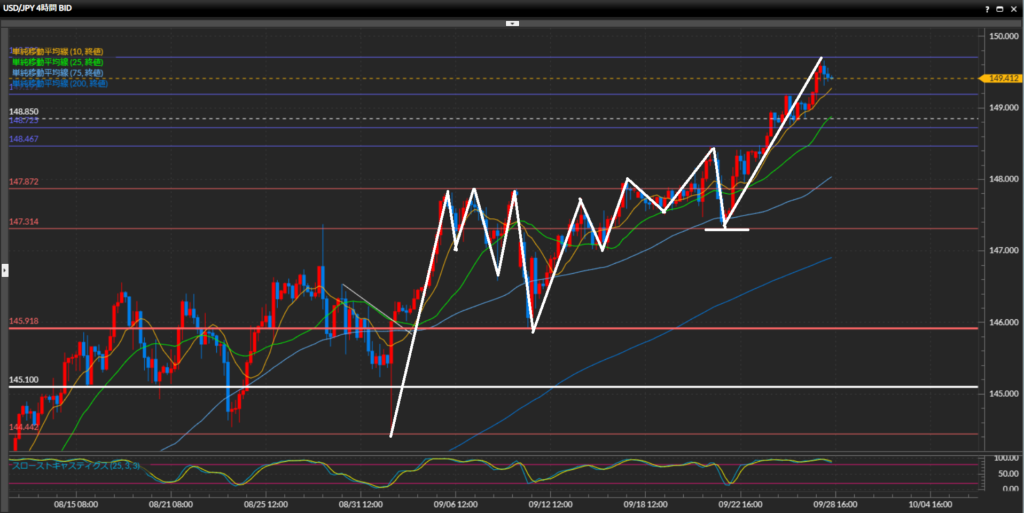This screenshot has height=513, width=1024.
Task: Click the 150.000 price axis label
Action: [1001, 36]
